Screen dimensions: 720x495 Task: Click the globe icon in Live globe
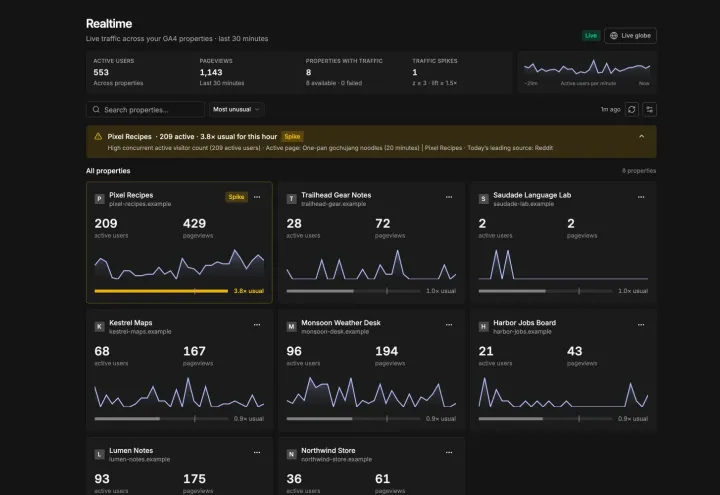(613, 36)
